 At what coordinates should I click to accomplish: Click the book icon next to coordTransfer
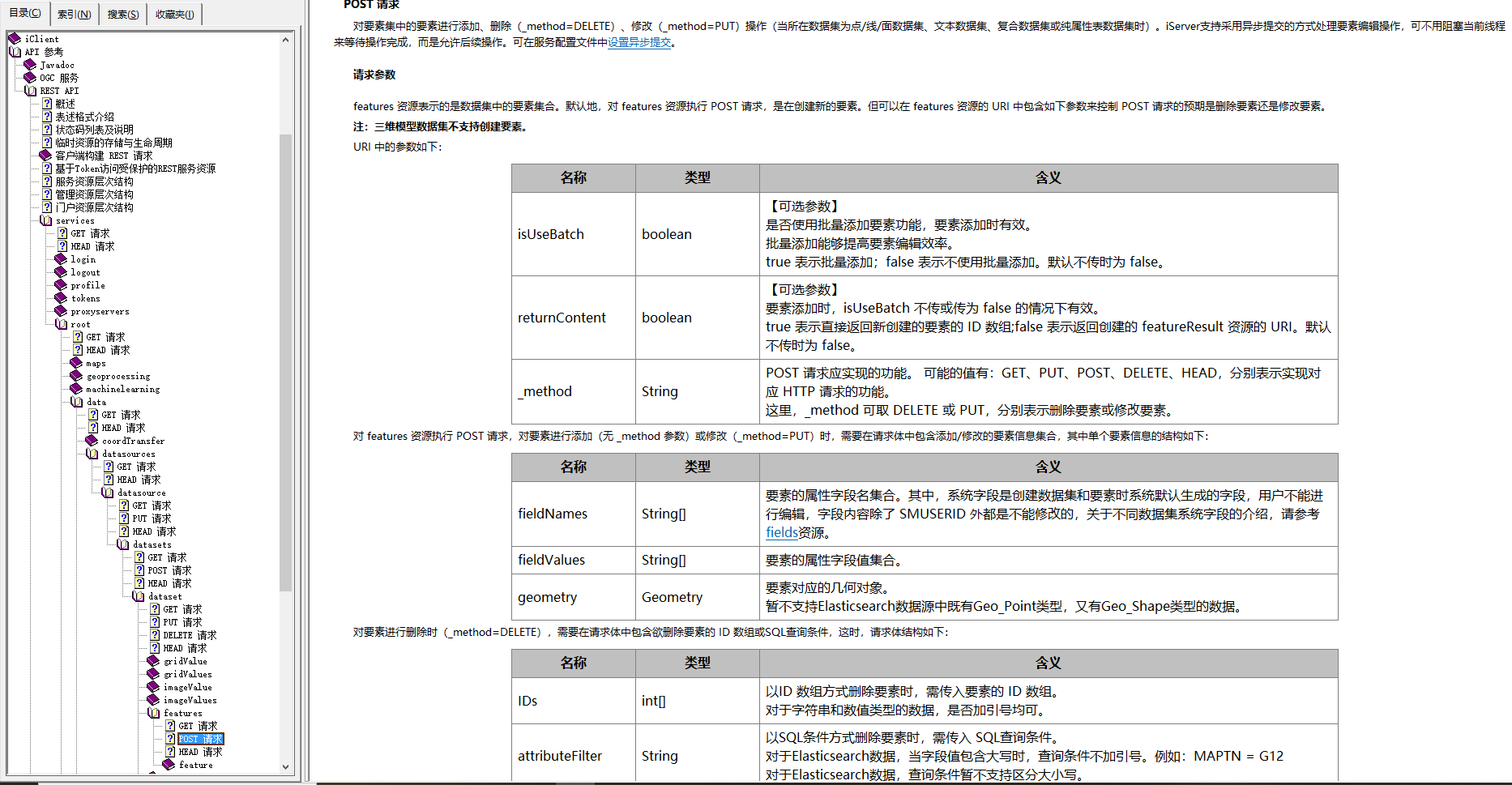92,441
